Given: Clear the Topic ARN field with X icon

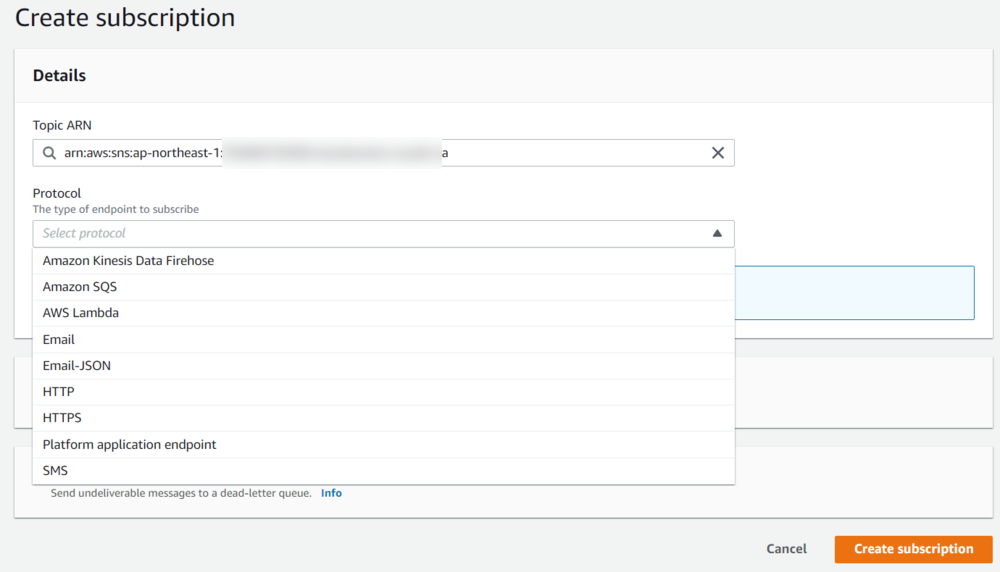Looking at the screenshot, I should pos(717,153).
